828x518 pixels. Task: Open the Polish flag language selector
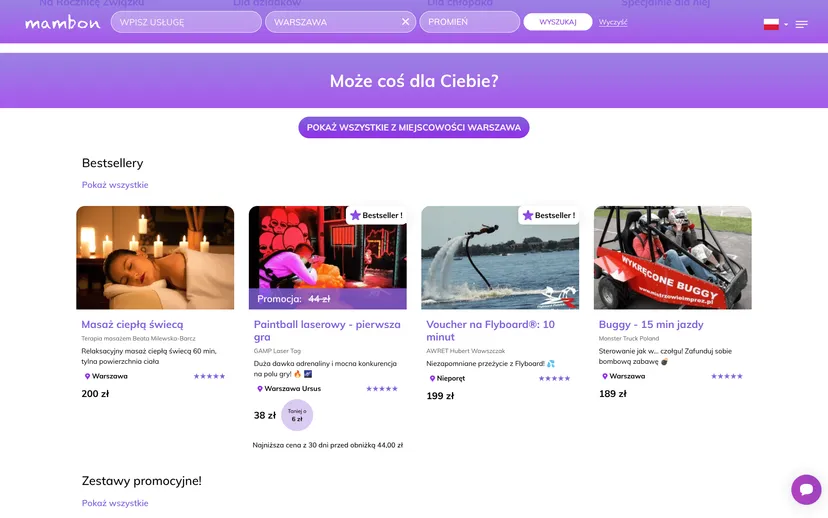coord(771,24)
